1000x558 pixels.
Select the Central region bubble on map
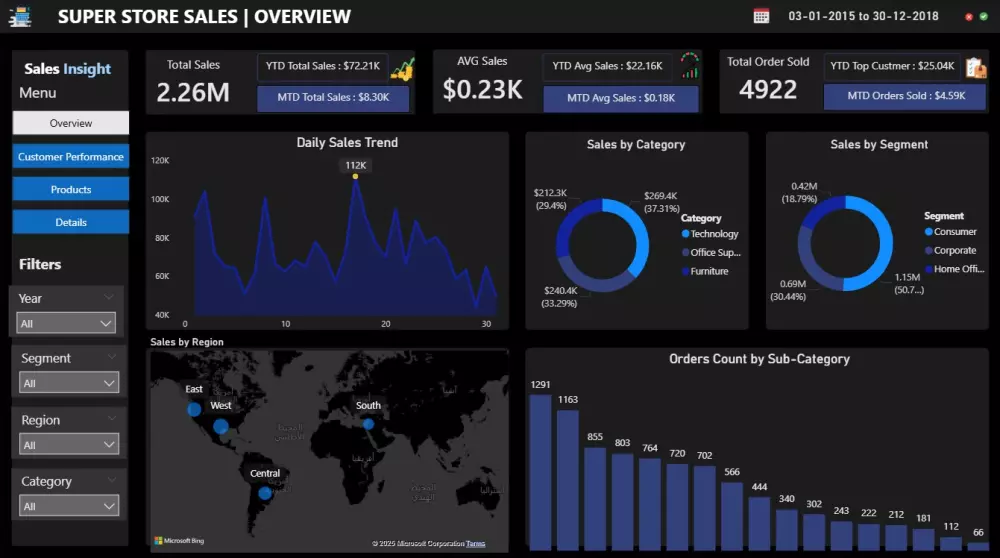(x=265, y=493)
